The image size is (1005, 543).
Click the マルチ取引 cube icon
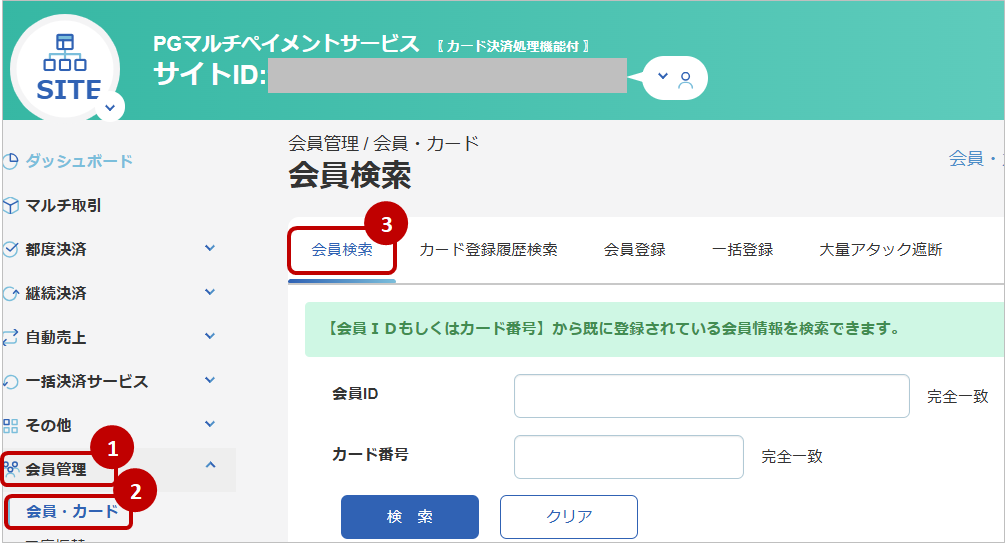[10, 205]
